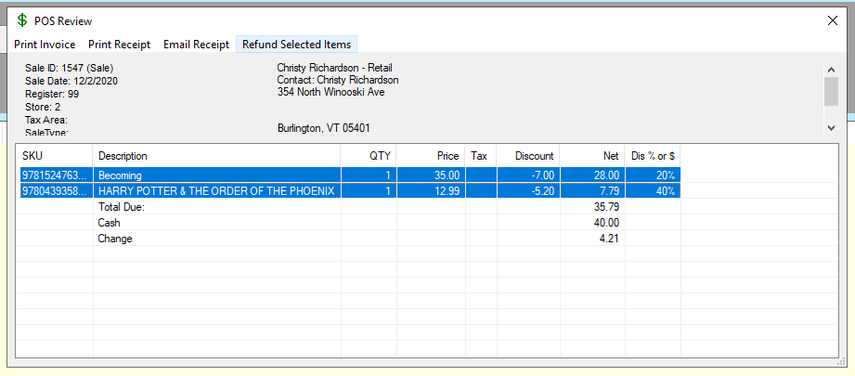Click the Tax Area: label
The height and width of the screenshot is (376, 855).
click(x=46, y=120)
